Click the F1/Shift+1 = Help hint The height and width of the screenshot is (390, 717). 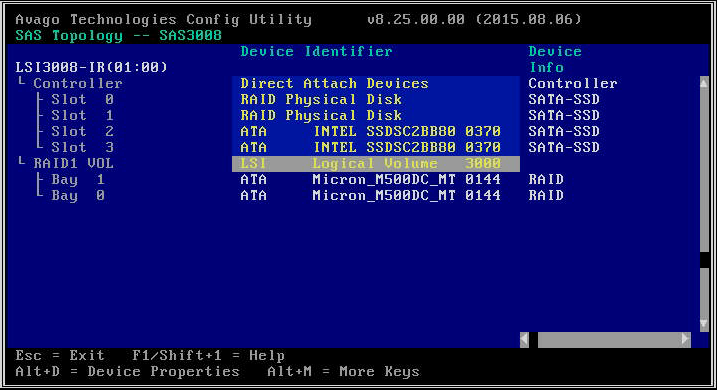point(209,356)
